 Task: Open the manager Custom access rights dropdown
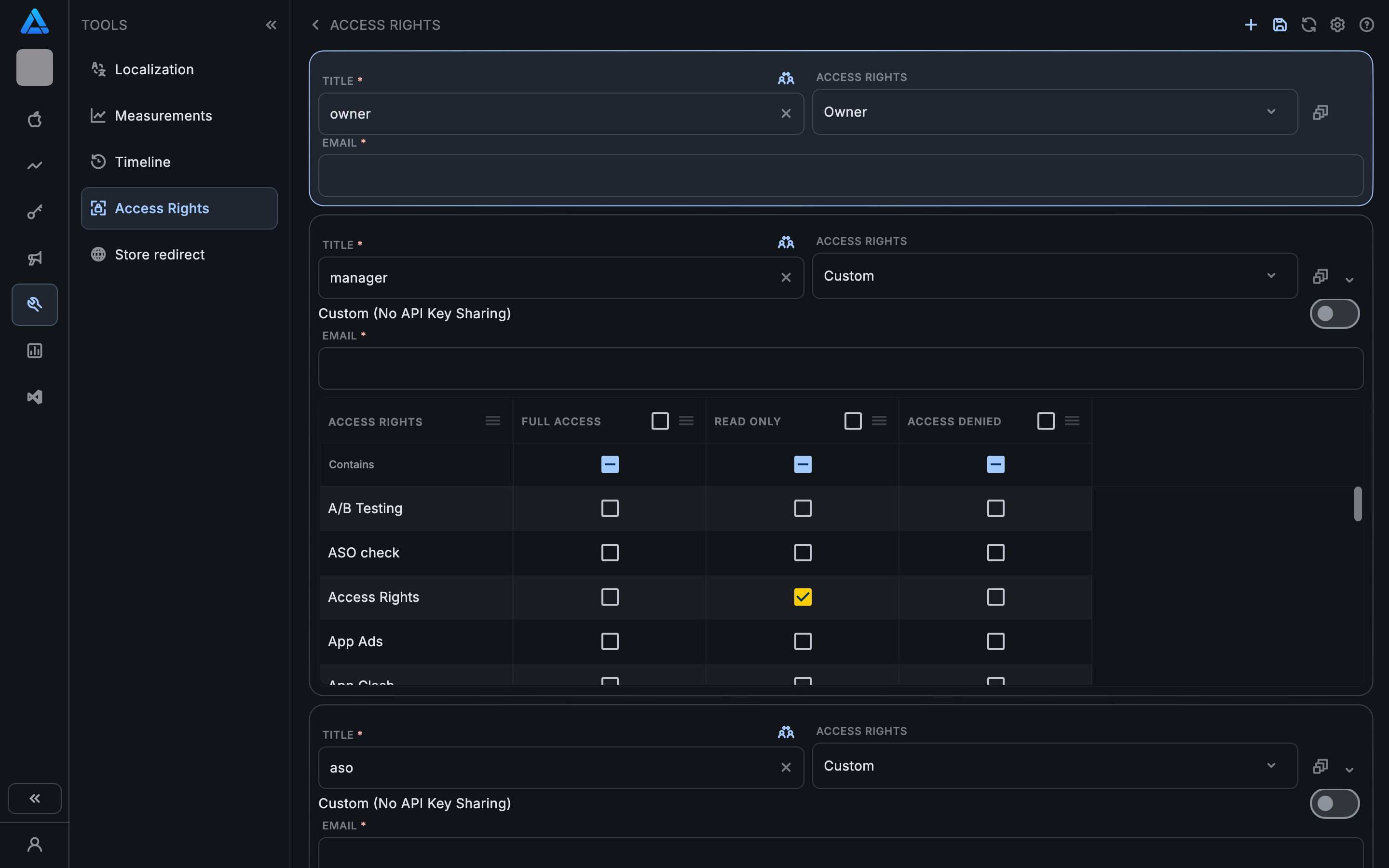tap(1054, 276)
